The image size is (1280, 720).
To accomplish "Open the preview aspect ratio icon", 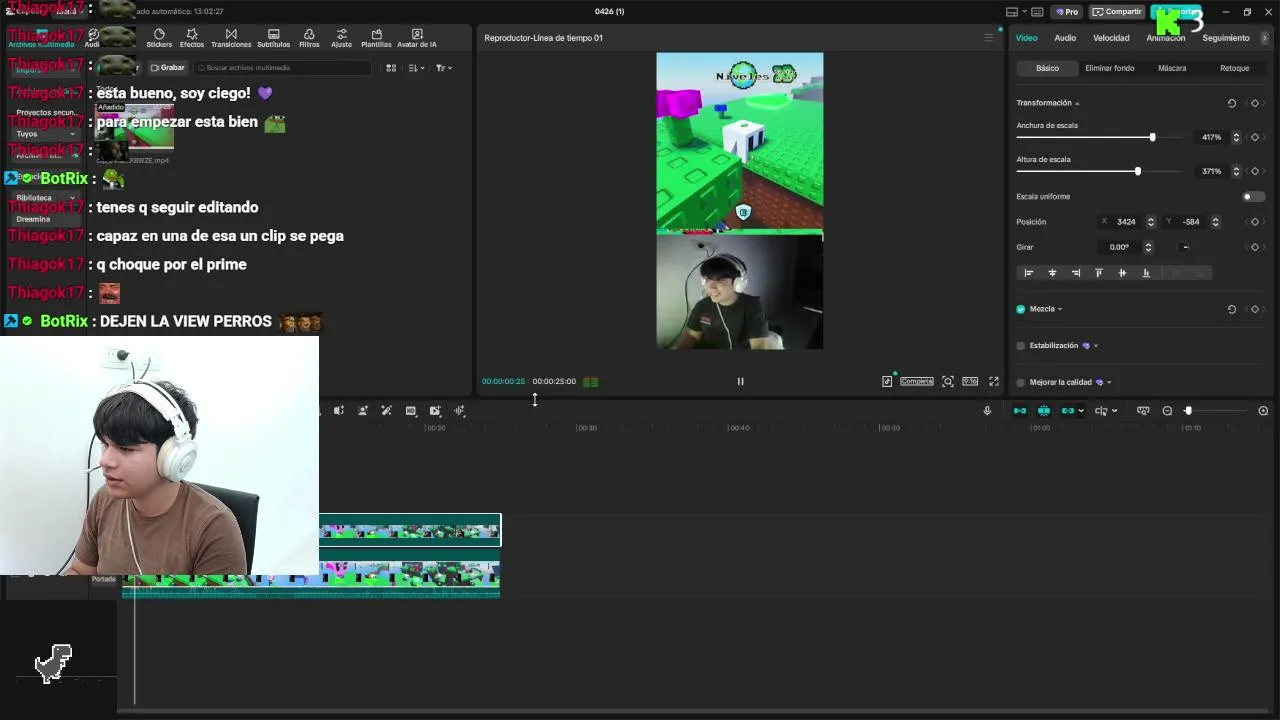I will click(x=970, y=381).
